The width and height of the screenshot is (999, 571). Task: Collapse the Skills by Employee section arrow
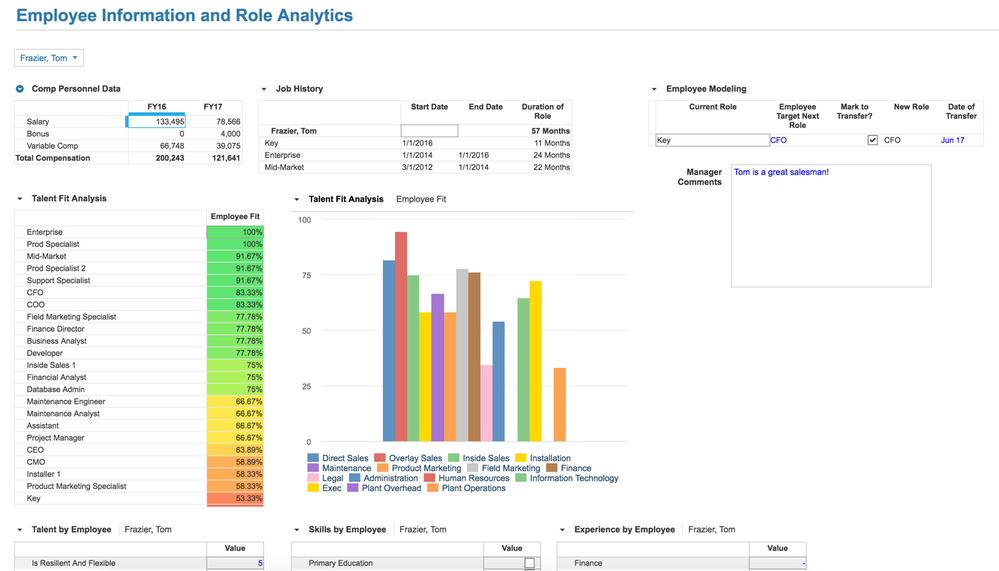click(297, 530)
